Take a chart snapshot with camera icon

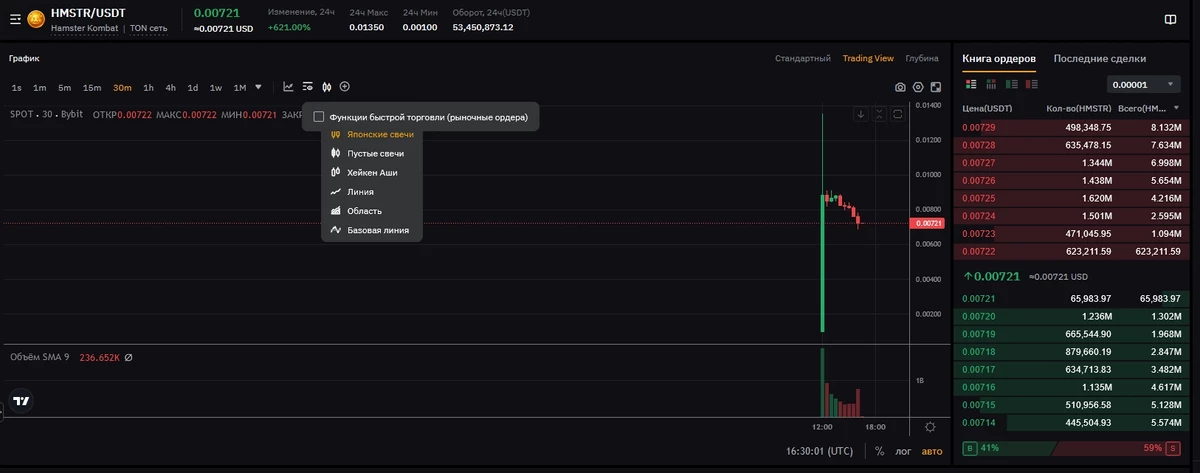click(900, 88)
